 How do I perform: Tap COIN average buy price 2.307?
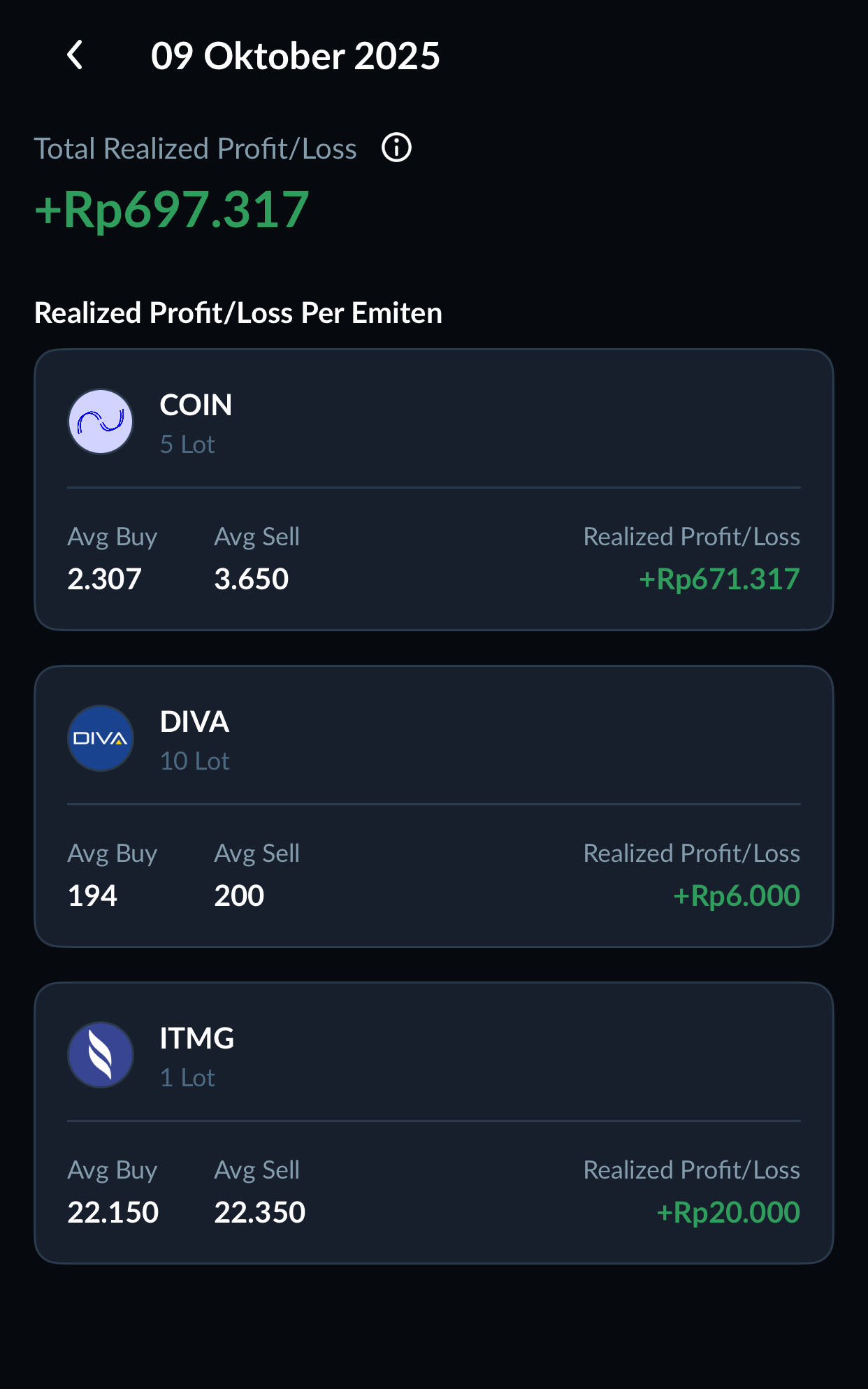tap(104, 580)
